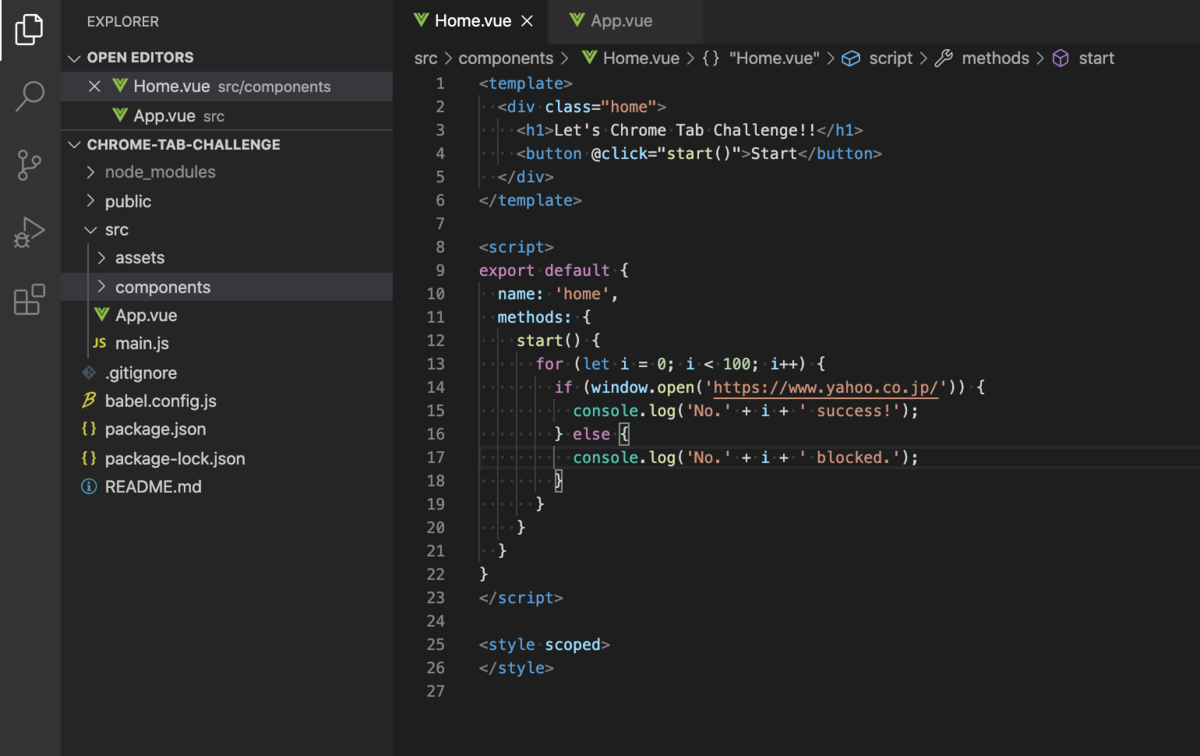The height and width of the screenshot is (756, 1200).
Task: Click the 'style scoped' tag on line 25
Action: [544, 644]
